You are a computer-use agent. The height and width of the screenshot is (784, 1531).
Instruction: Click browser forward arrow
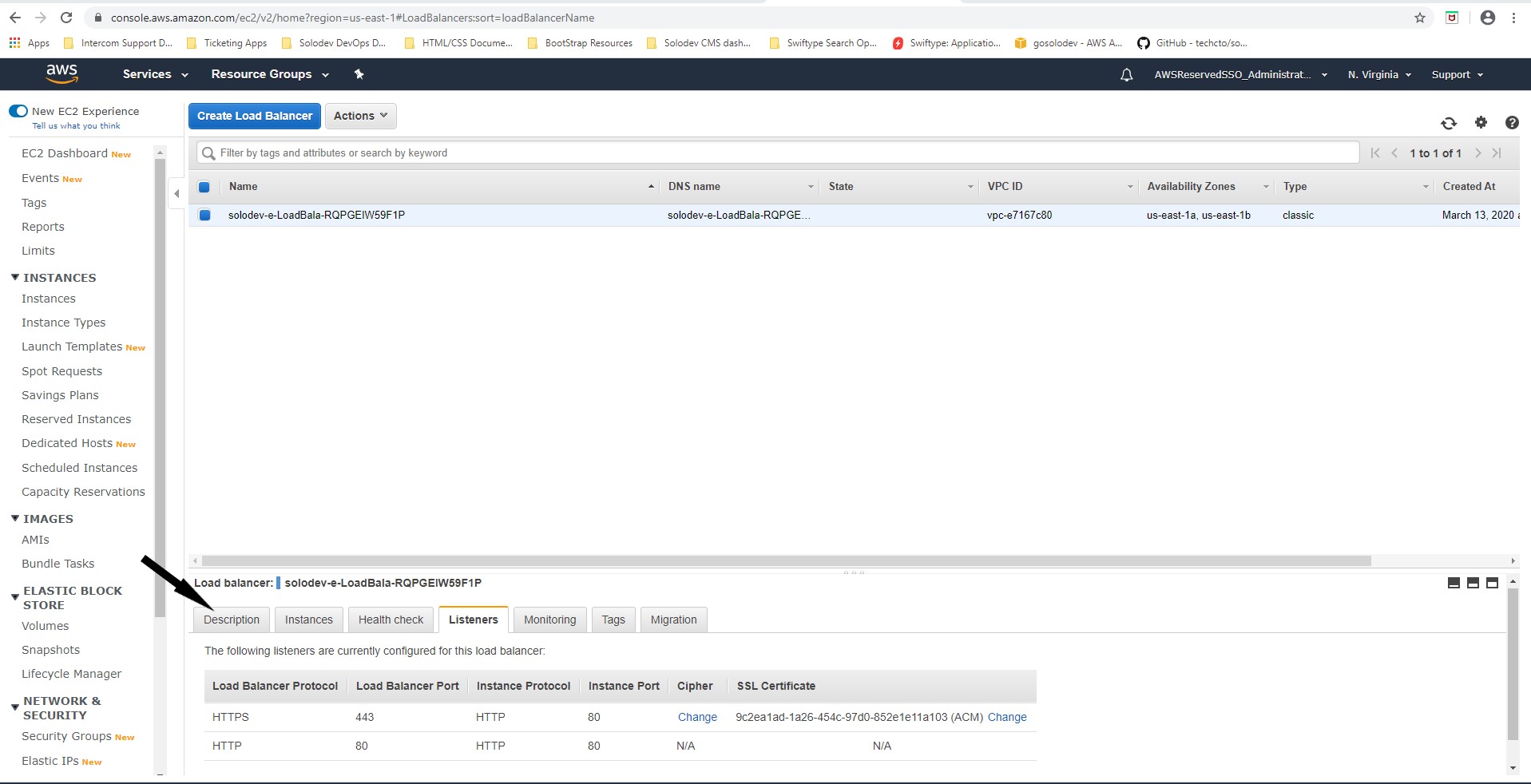click(x=41, y=18)
